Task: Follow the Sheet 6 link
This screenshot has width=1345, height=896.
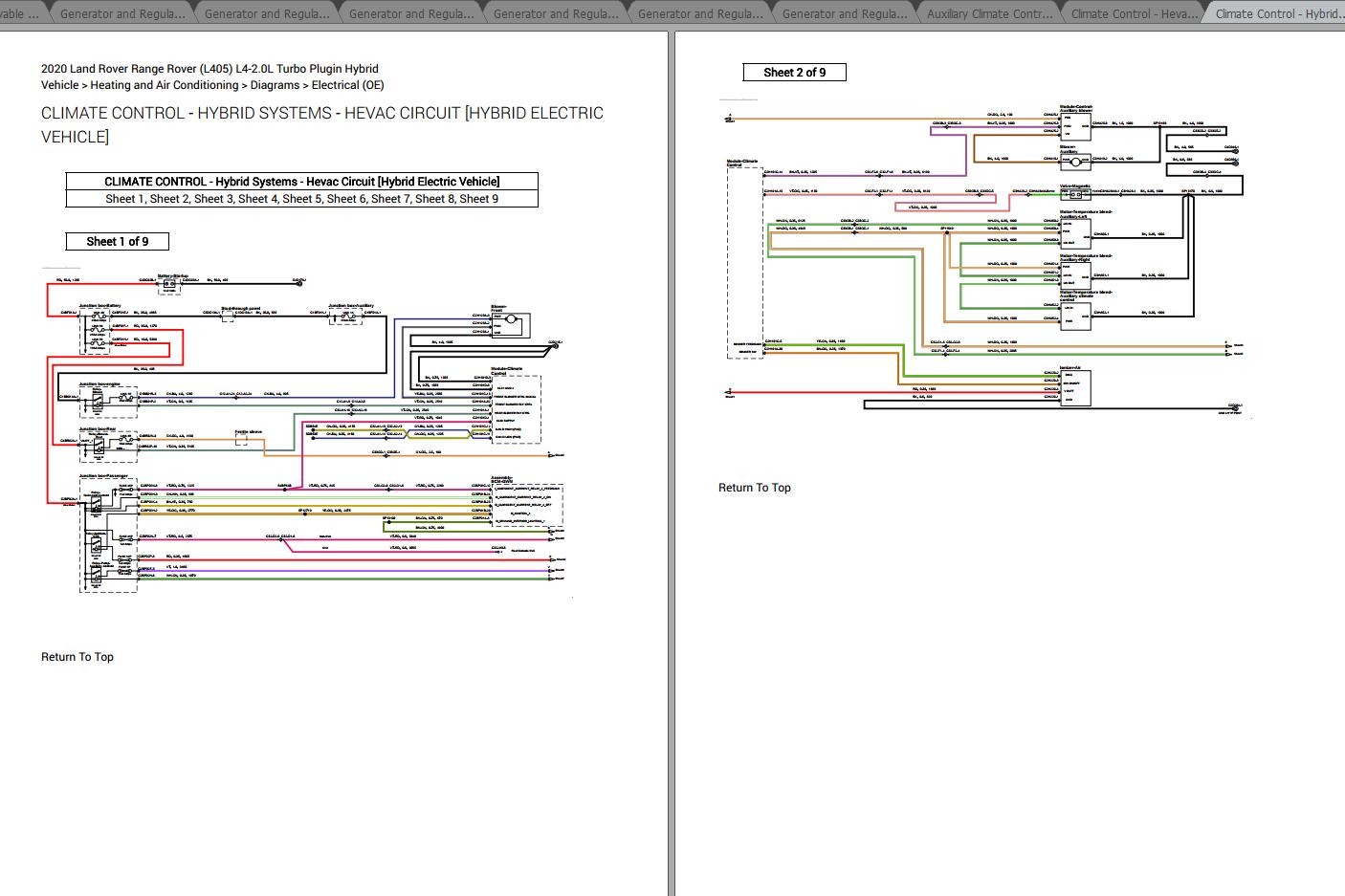Action: click(346, 199)
